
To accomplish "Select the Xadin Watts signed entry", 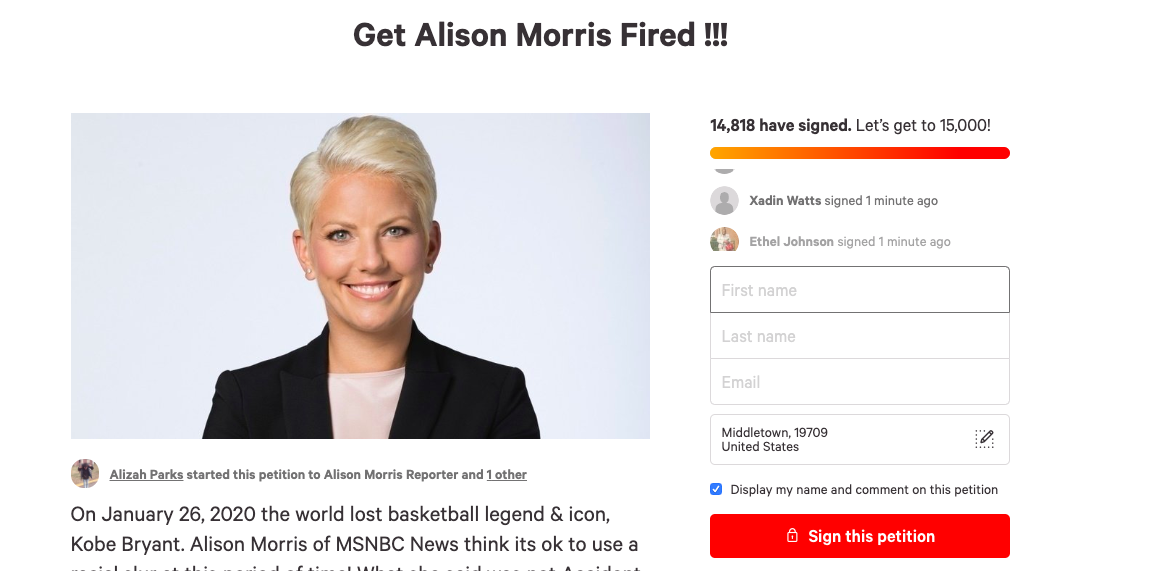I will pos(824,201).
